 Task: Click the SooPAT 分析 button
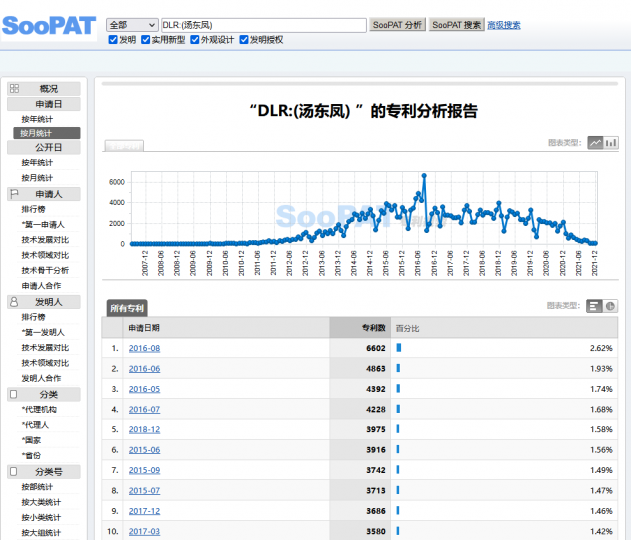point(397,25)
